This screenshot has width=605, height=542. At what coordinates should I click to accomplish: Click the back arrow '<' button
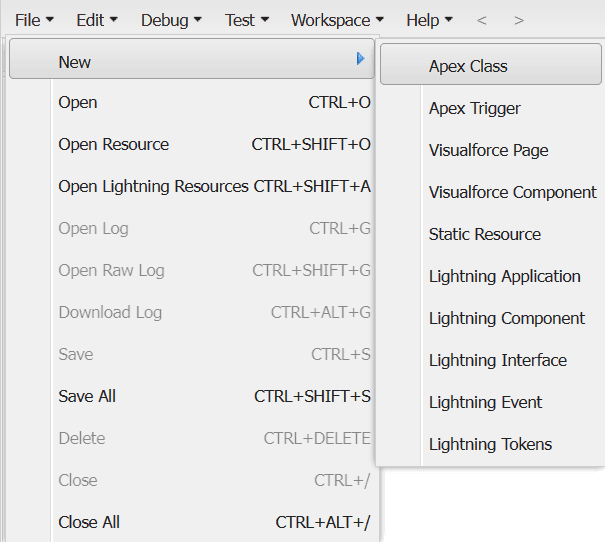pyautogui.click(x=481, y=20)
